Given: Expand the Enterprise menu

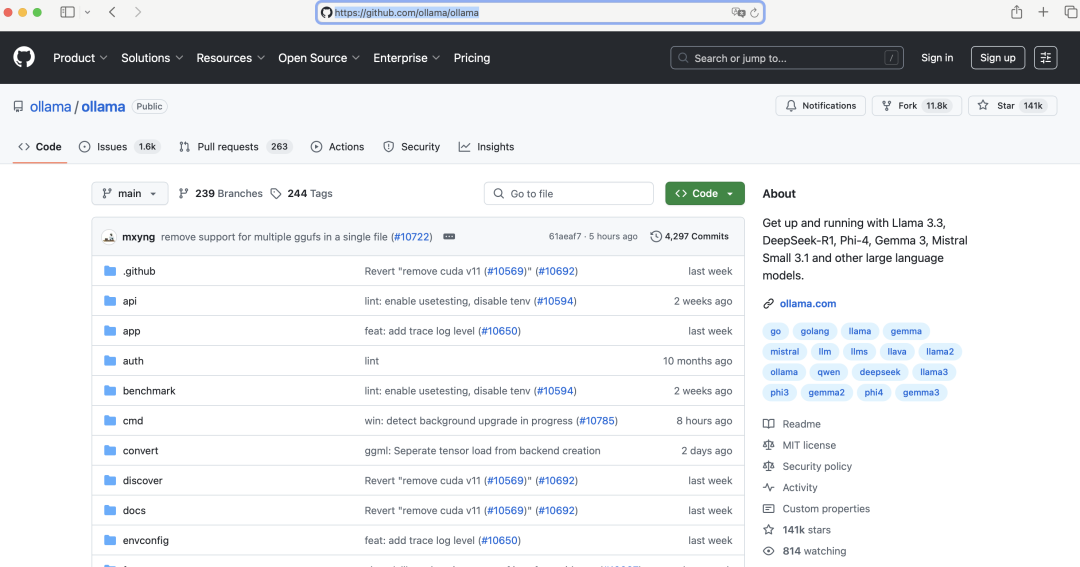Looking at the screenshot, I should 406,58.
